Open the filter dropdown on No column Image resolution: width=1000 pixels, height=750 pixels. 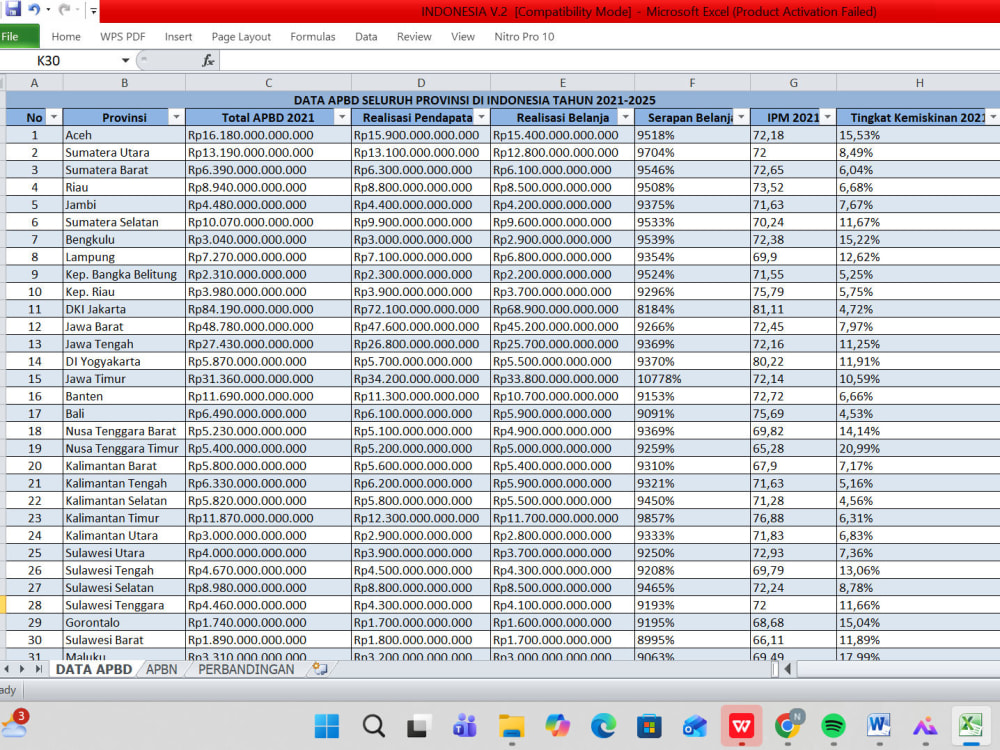point(54,117)
